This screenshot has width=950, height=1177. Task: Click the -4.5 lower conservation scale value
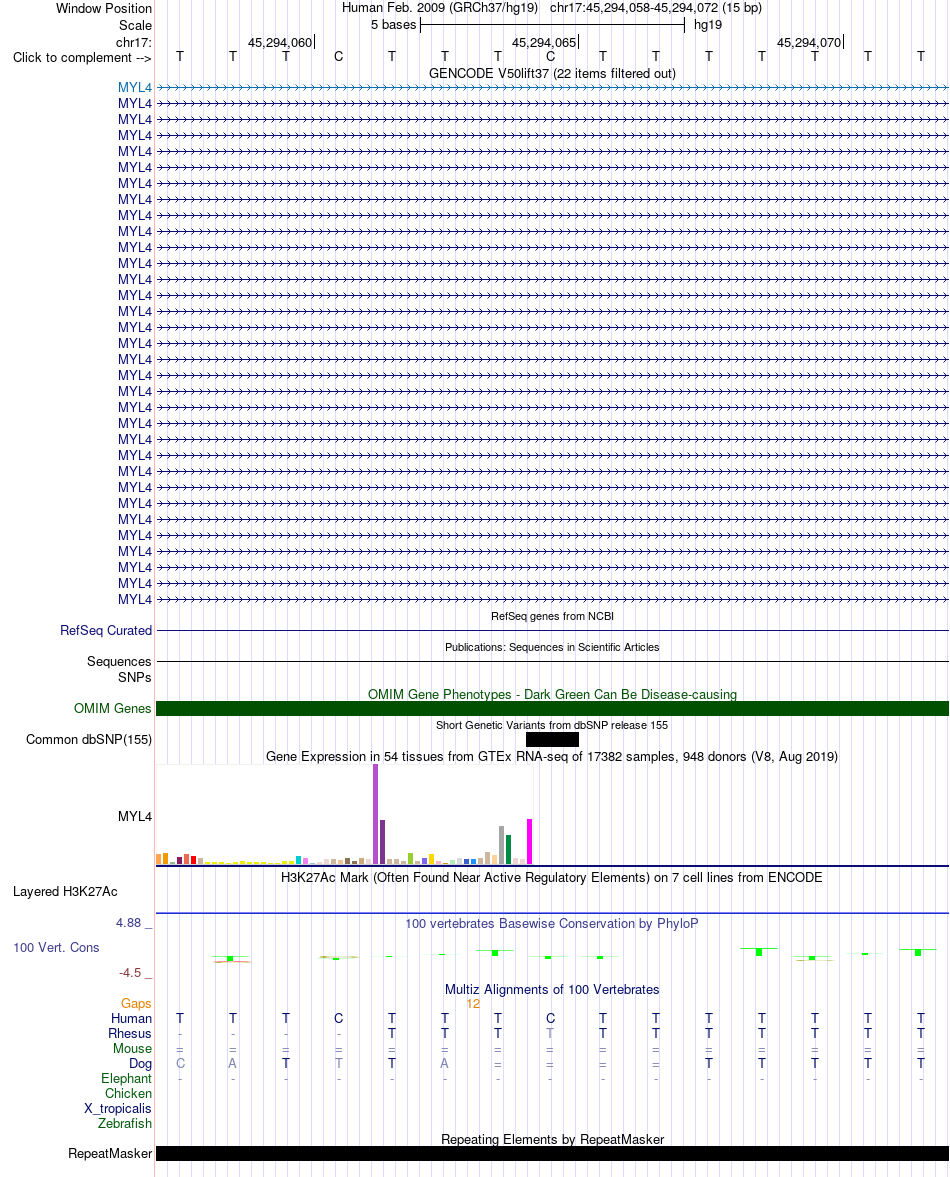130,973
